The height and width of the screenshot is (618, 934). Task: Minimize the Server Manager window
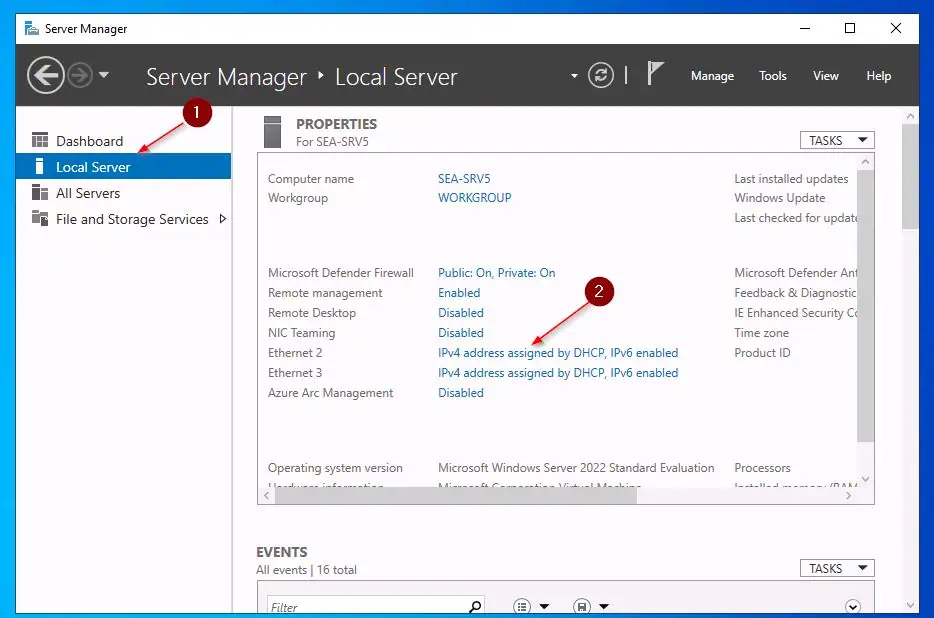[x=805, y=28]
